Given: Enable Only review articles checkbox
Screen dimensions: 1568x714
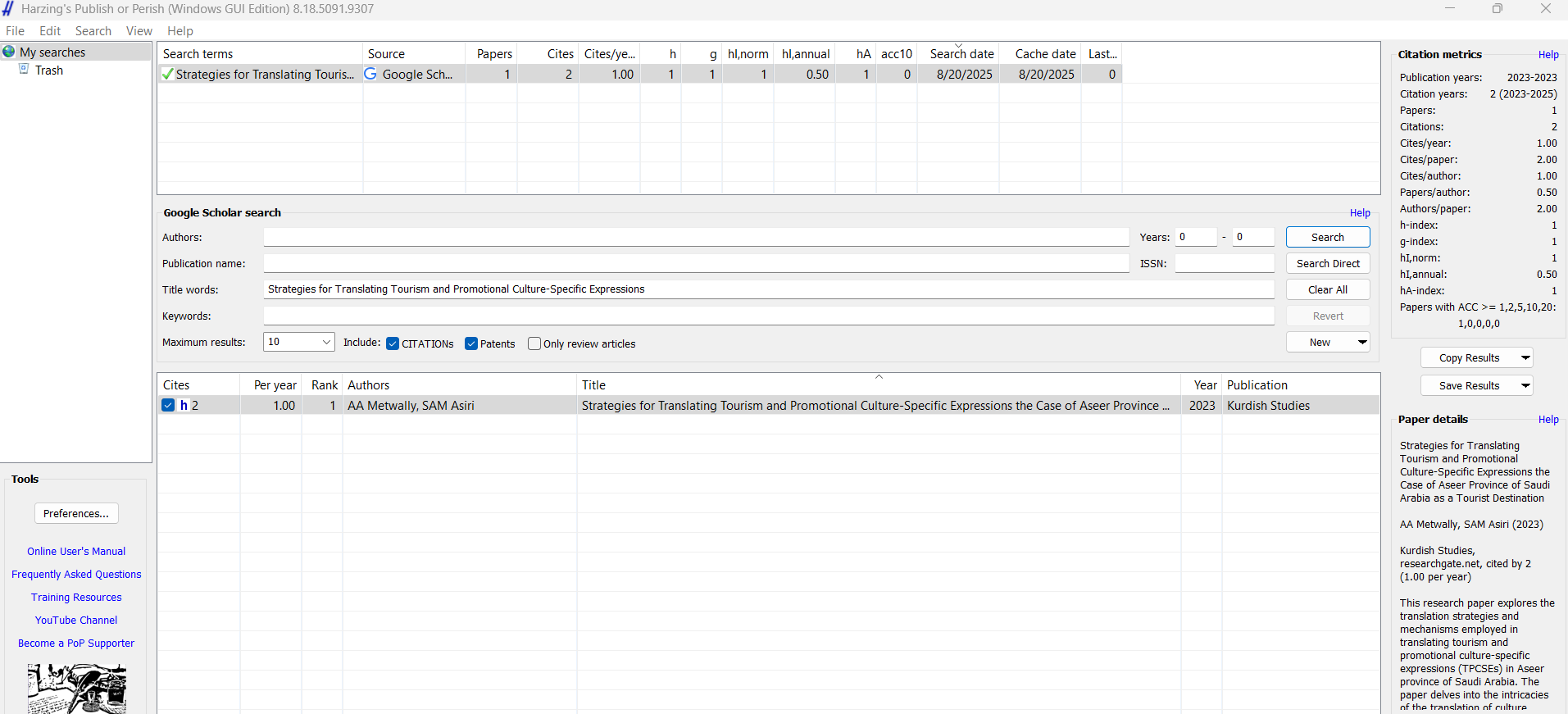Looking at the screenshot, I should coord(534,343).
